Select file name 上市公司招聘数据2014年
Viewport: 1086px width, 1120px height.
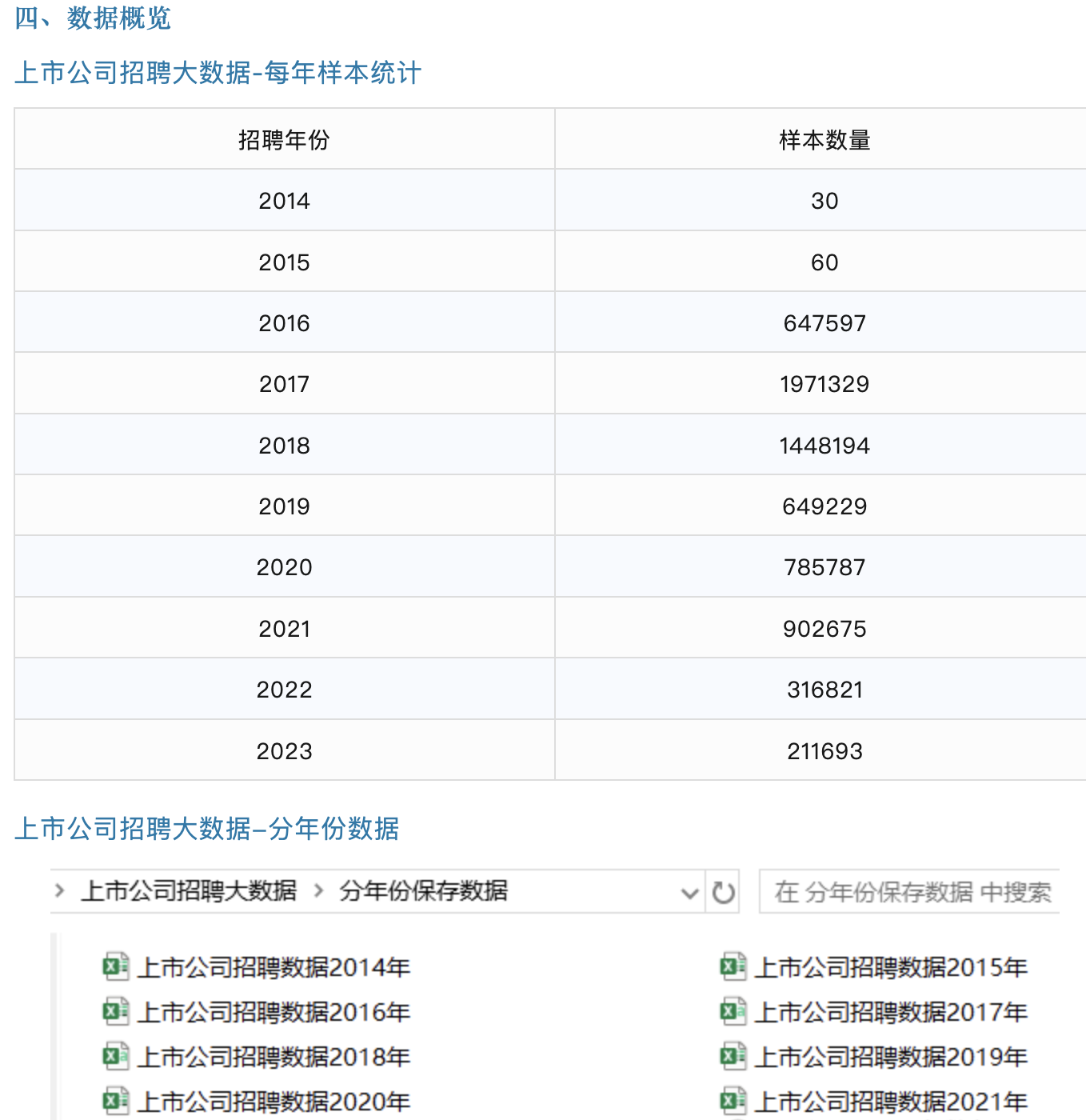point(273,967)
